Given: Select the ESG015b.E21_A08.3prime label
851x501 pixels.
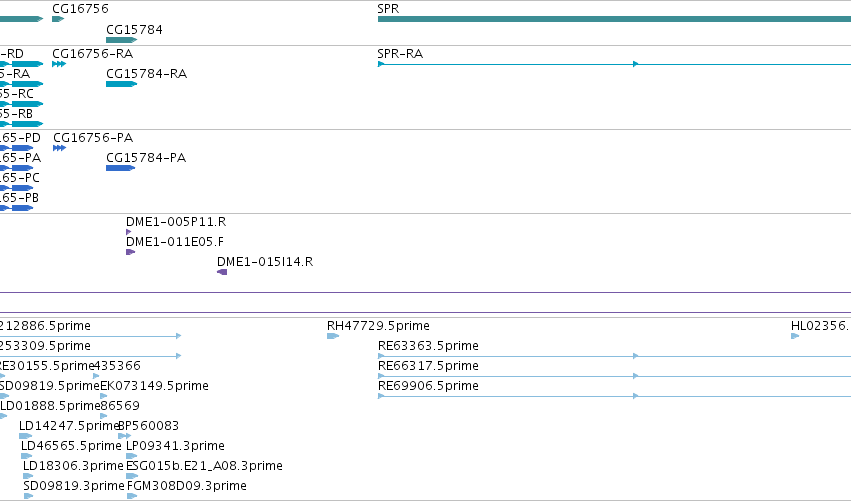Looking at the screenshot, I should pos(204,466).
